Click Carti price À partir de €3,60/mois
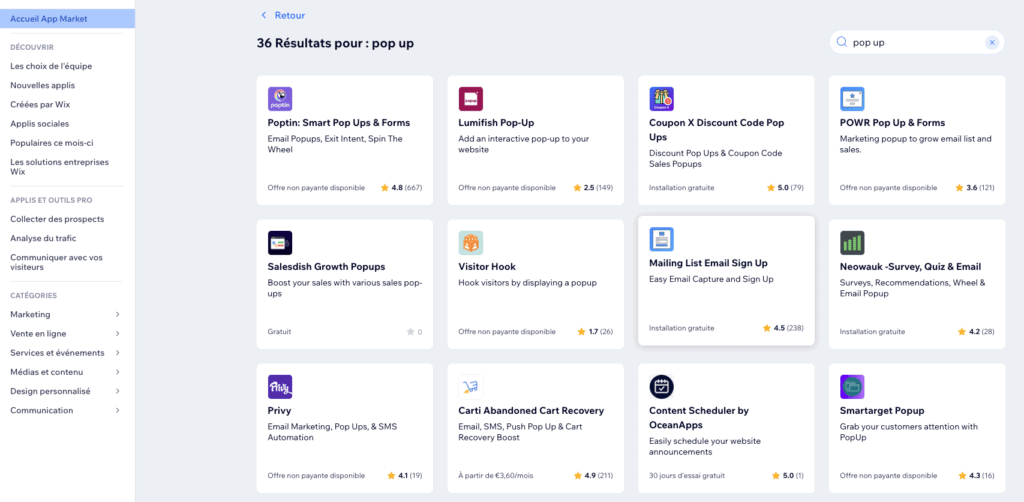Image resolution: width=1024 pixels, height=502 pixels. tap(496, 475)
